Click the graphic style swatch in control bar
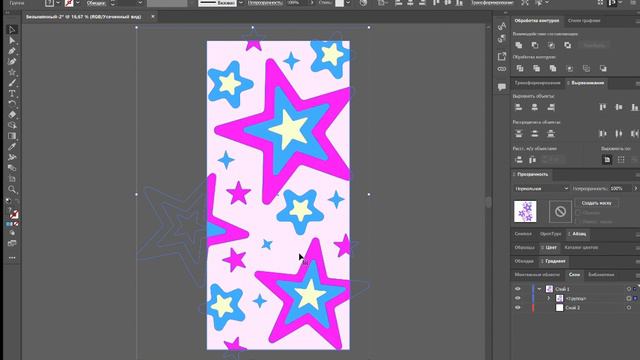This screenshot has width=640, height=360. tap(339, 3)
